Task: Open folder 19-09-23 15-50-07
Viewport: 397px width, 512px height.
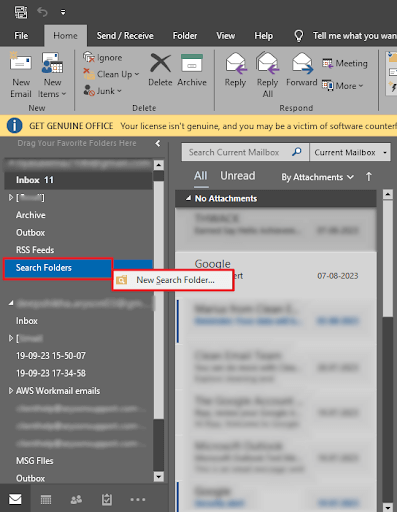Action: click(x=51, y=356)
